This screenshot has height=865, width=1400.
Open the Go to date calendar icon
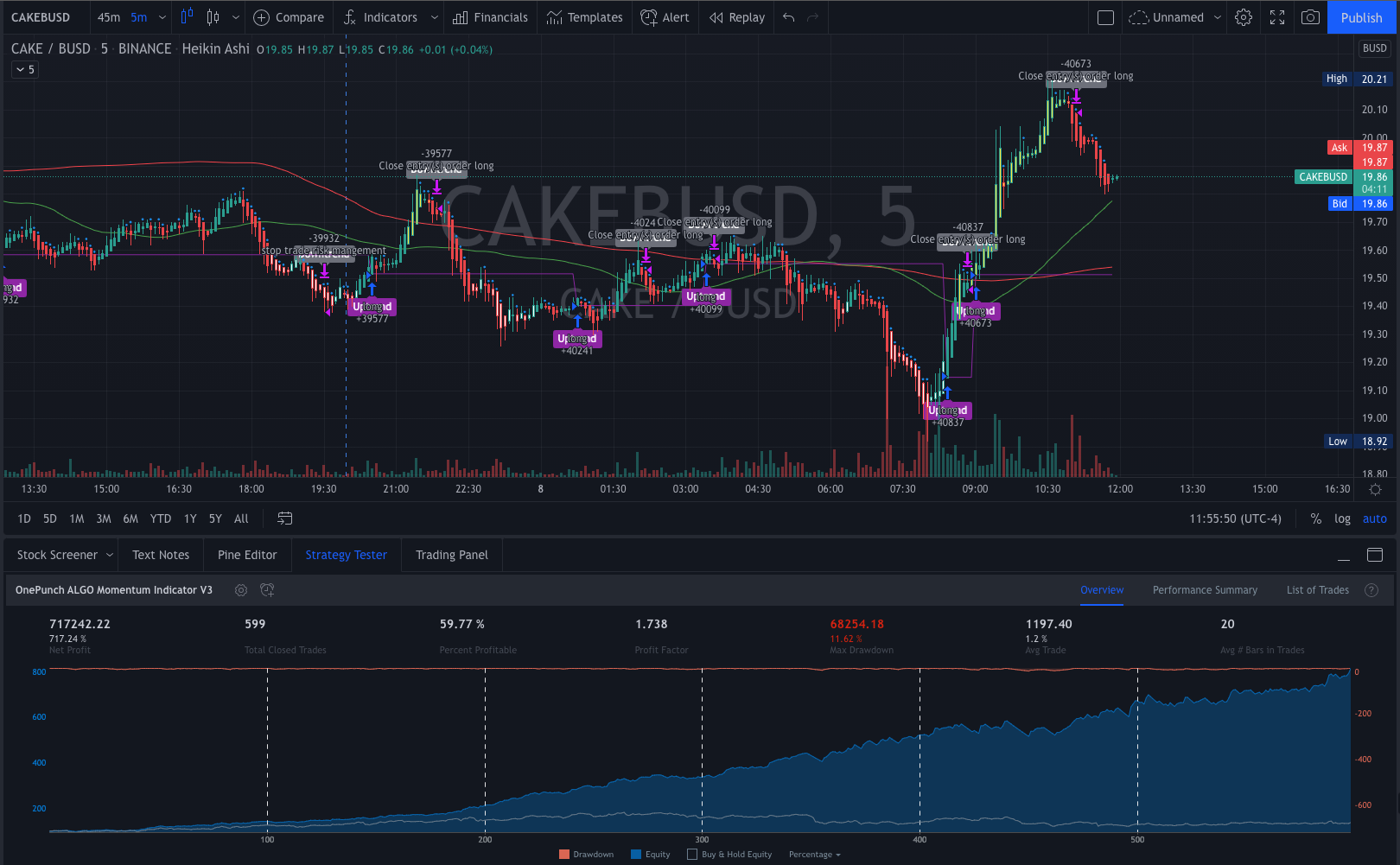tap(284, 518)
